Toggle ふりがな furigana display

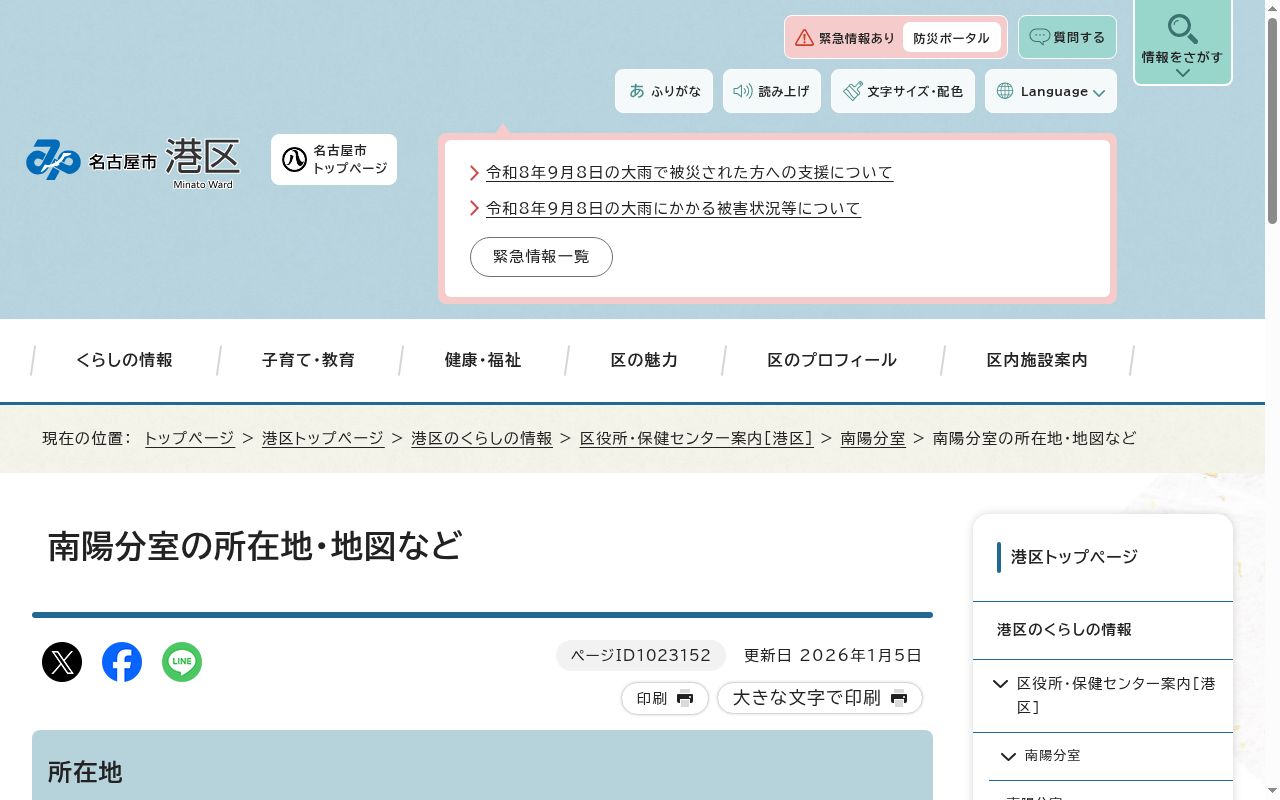(664, 91)
